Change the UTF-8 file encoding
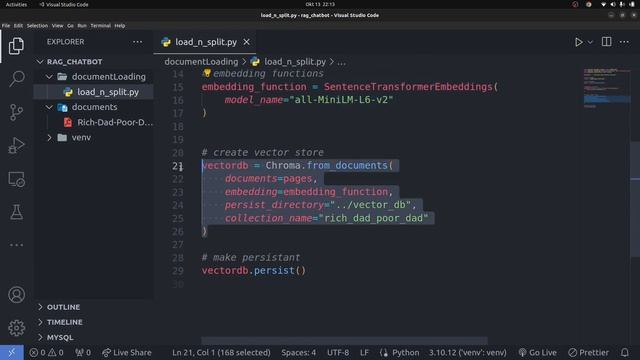The image size is (640, 360). [338, 352]
